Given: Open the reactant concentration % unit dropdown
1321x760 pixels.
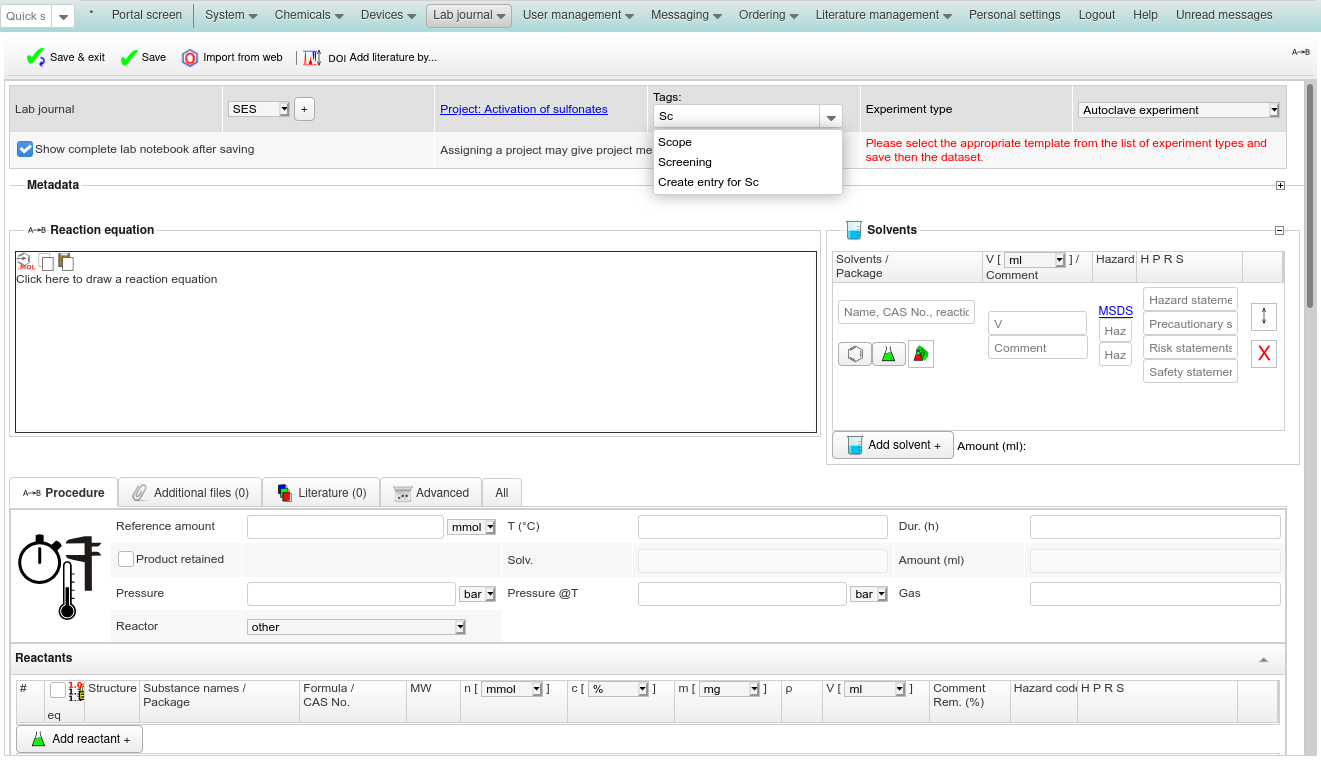Looking at the screenshot, I should coord(619,689).
